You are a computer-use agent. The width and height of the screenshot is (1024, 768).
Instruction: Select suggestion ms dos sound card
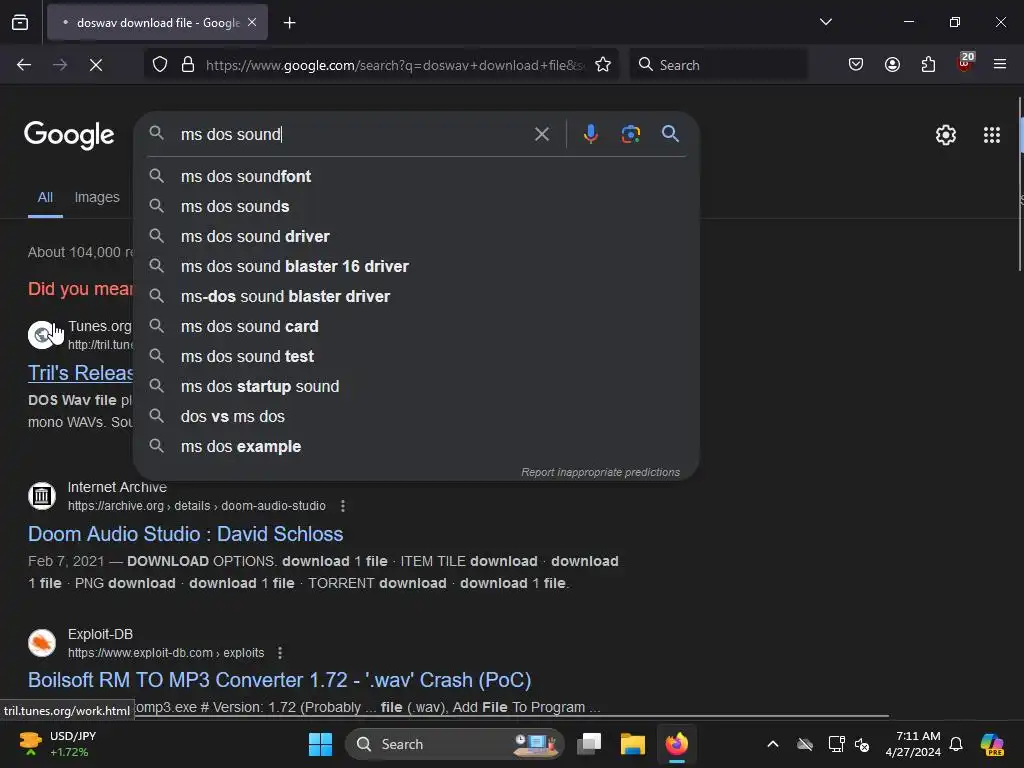[x=417, y=327]
